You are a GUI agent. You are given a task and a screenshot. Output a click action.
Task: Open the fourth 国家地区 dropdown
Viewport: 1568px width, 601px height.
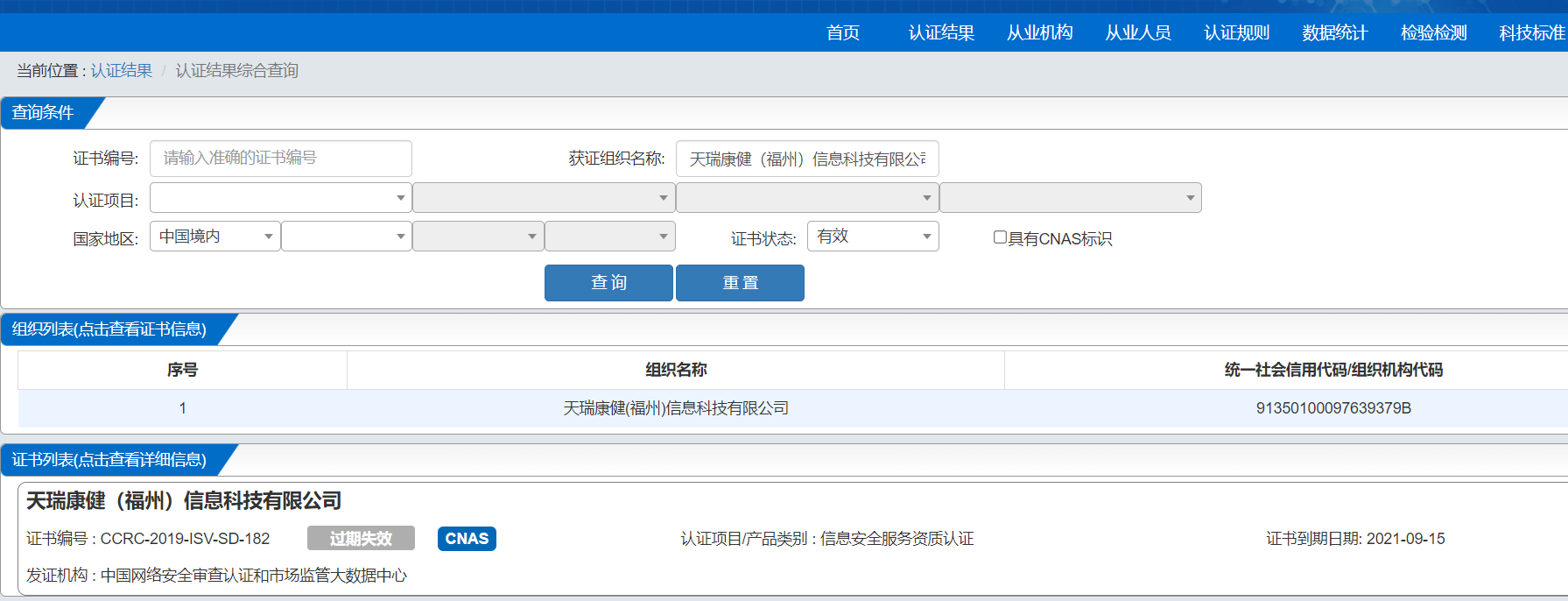coord(610,237)
